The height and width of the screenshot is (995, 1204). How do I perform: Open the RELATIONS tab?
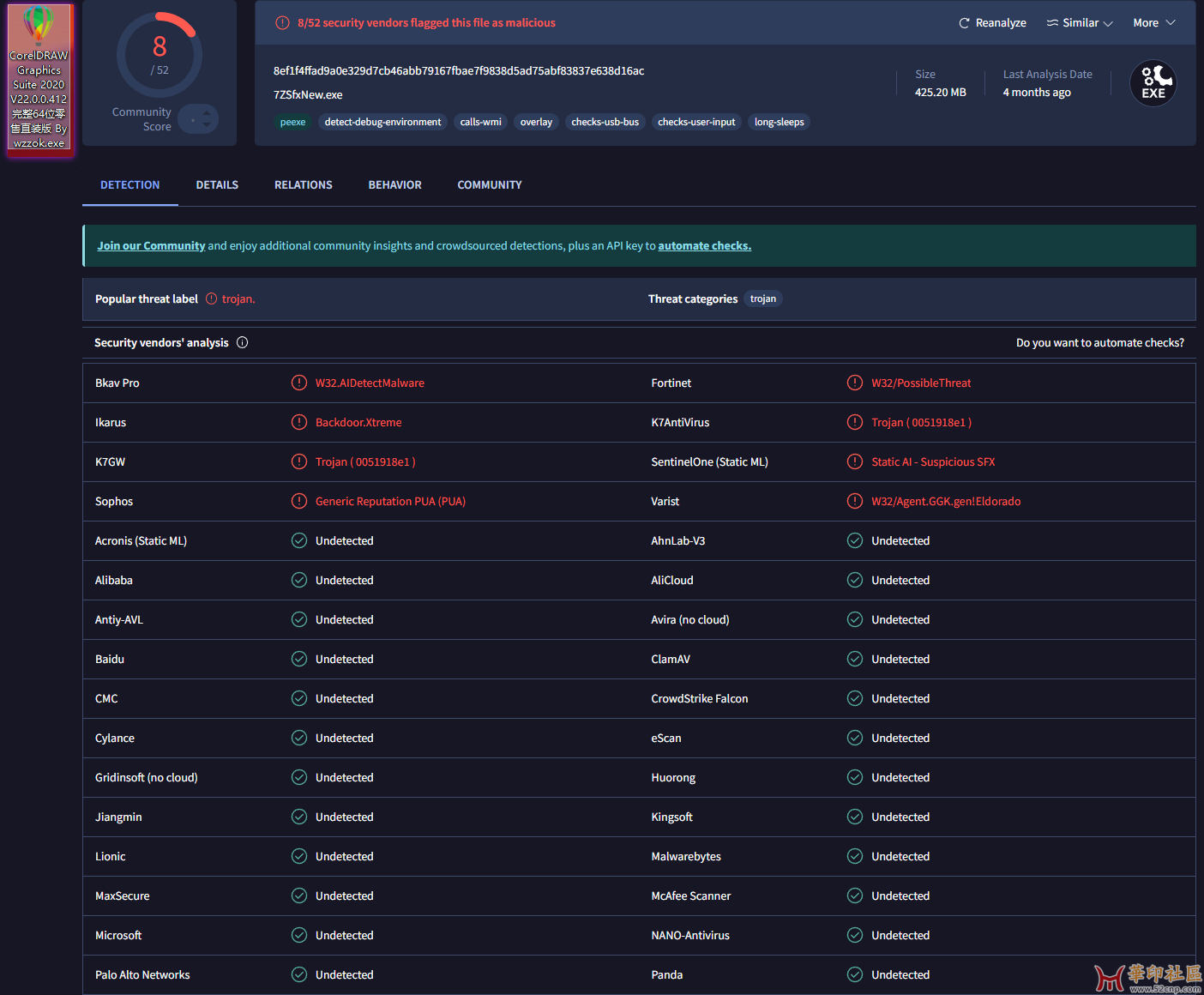click(304, 184)
